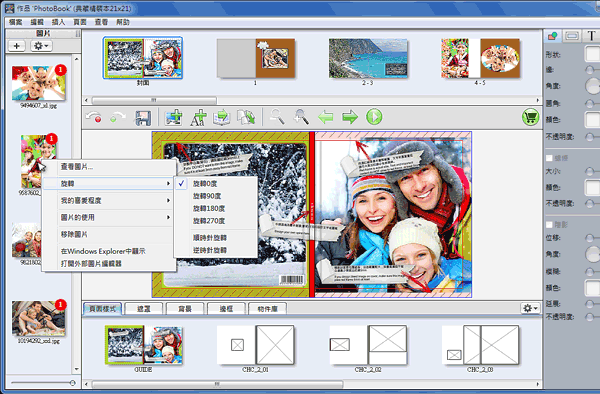Click the shadow 位移 slider
Screen dimensions: 600x394
click(592, 238)
